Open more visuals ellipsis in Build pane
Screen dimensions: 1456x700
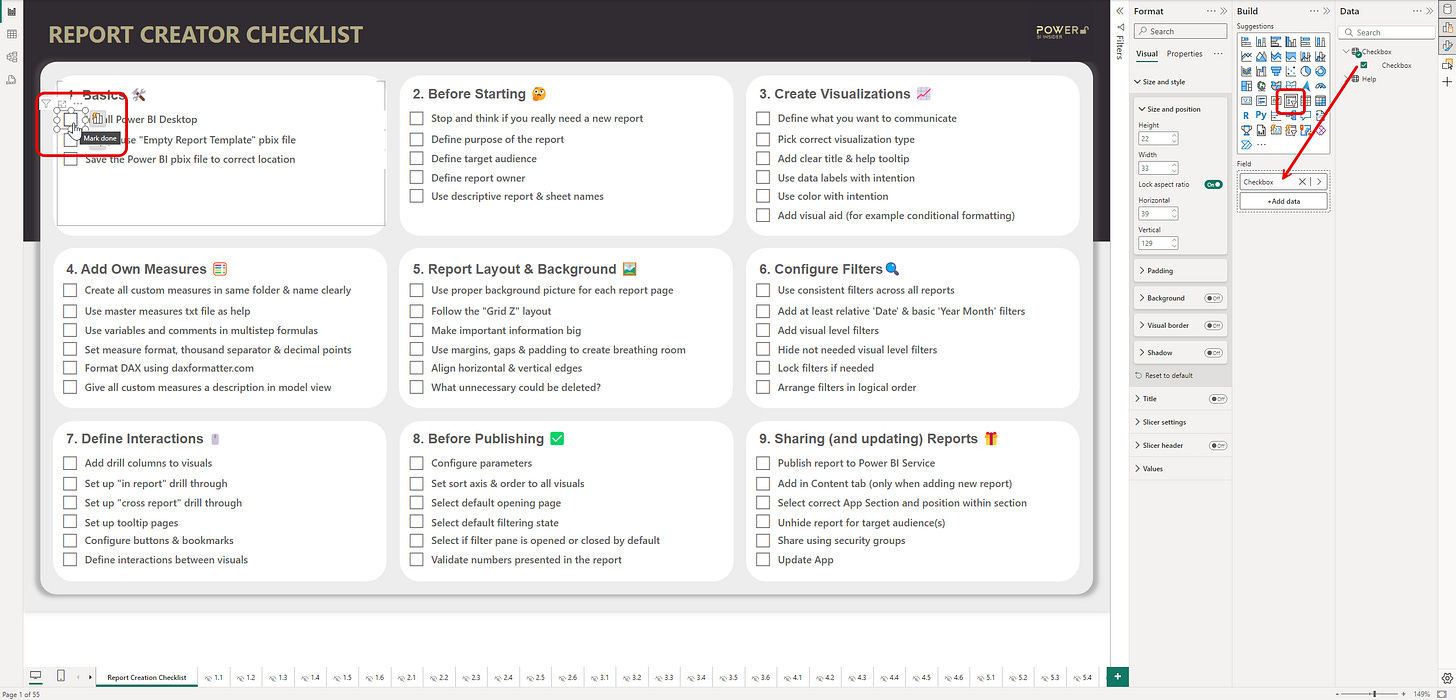(x=1261, y=144)
